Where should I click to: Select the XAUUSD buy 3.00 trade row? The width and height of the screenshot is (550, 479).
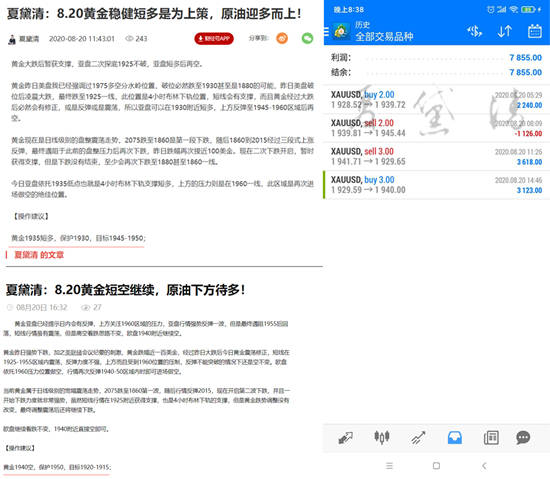pos(436,185)
